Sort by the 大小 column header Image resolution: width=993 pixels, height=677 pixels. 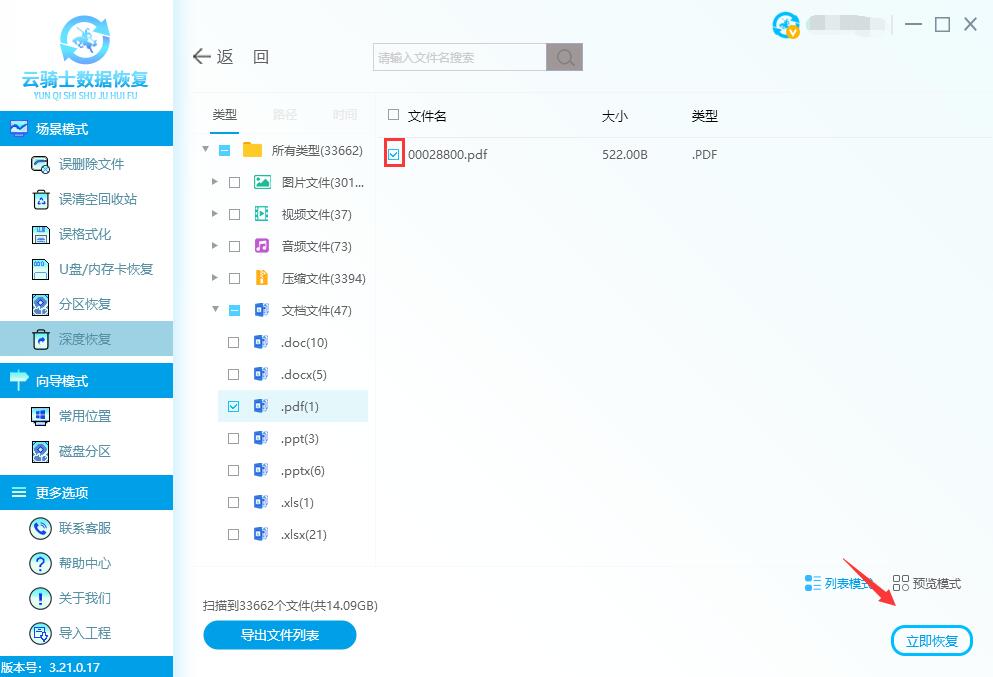tap(615, 116)
